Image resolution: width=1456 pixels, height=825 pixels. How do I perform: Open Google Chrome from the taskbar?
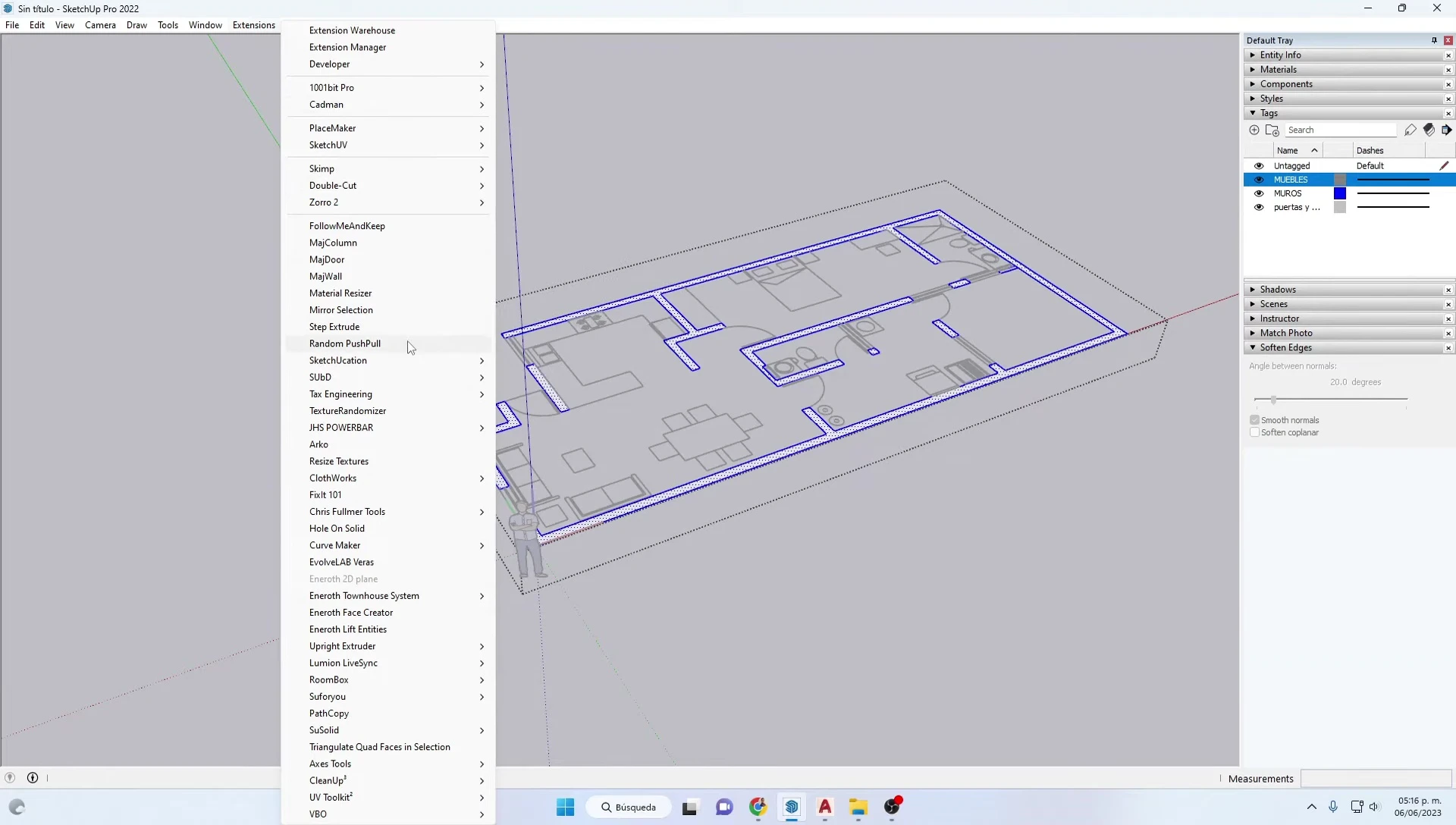click(x=758, y=808)
